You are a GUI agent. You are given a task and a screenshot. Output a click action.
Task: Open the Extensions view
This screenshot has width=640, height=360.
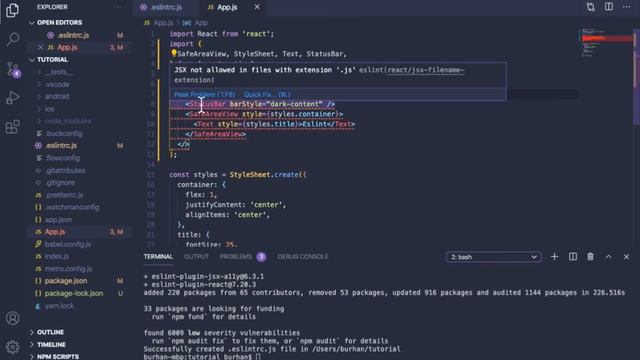tap(13, 127)
